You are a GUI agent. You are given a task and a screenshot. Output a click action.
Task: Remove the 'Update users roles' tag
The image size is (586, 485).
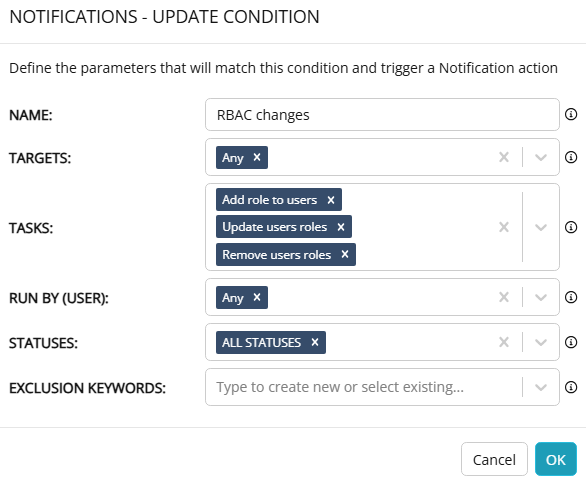pyautogui.click(x=340, y=227)
